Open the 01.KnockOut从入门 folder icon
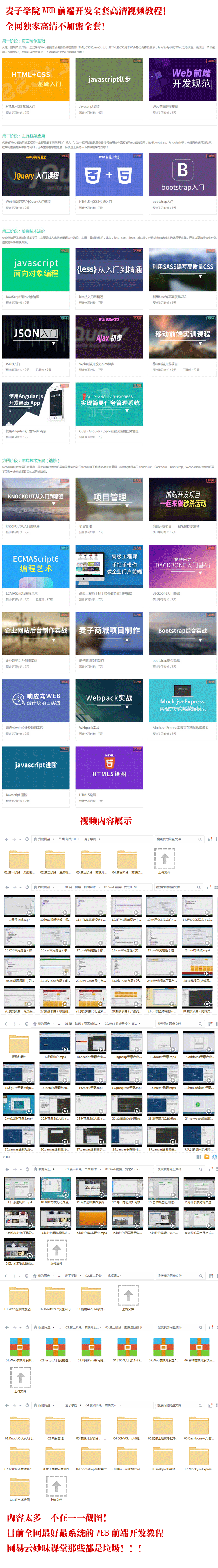The height and width of the screenshot is (1568, 218). [x=19, y=1426]
